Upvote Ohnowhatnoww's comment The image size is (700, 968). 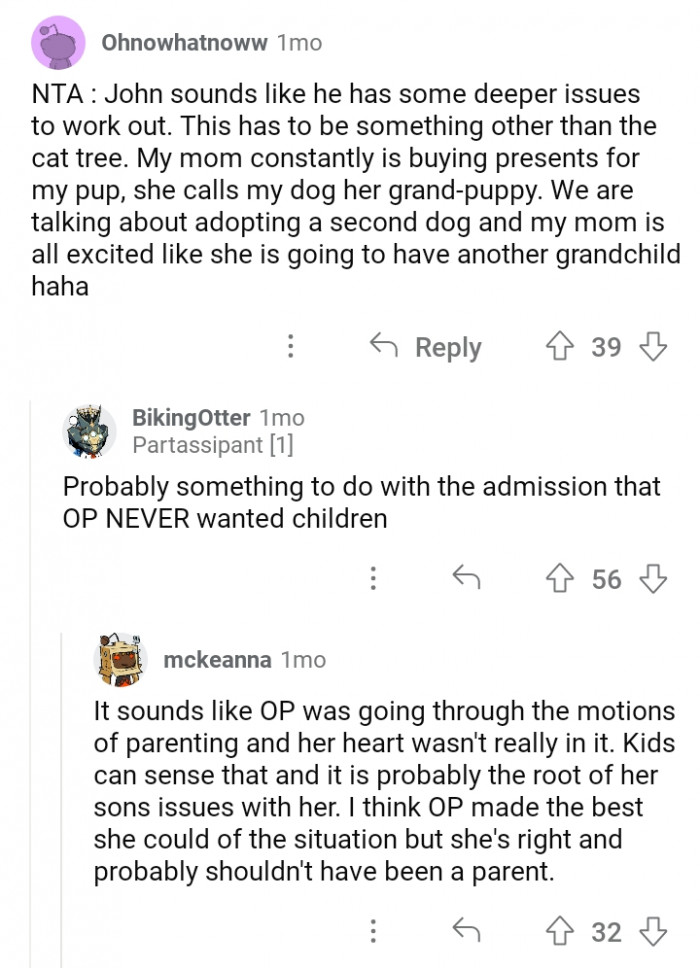click(559, 347)
